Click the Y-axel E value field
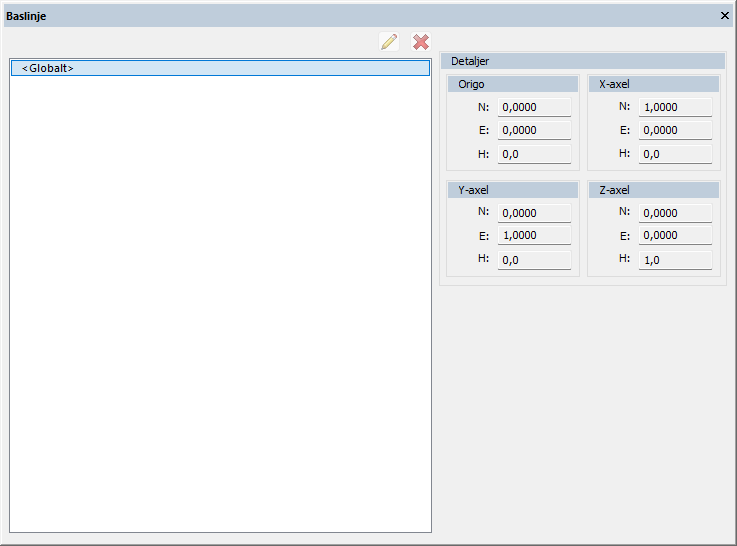This screenshot has height=546, width=737. [534, 236]
